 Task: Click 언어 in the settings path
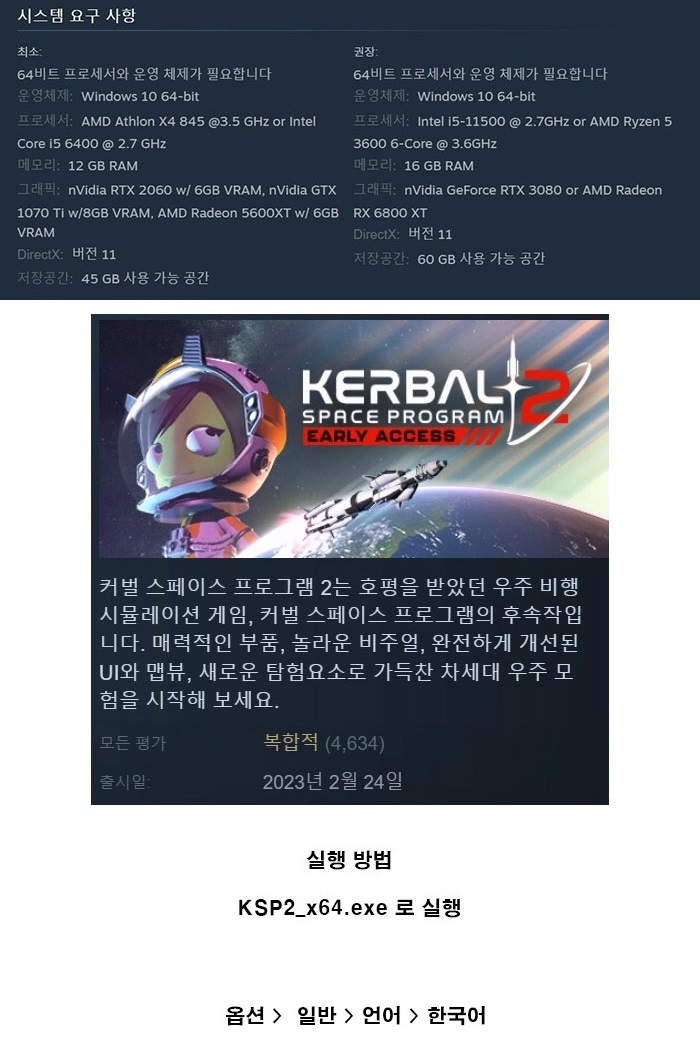point(382,1015)
